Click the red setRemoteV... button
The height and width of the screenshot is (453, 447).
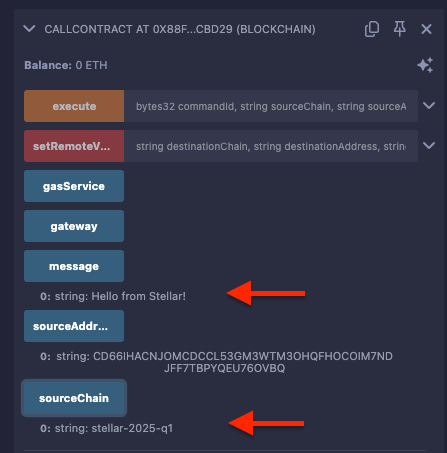pyautogui.click(x=74, y=146)
